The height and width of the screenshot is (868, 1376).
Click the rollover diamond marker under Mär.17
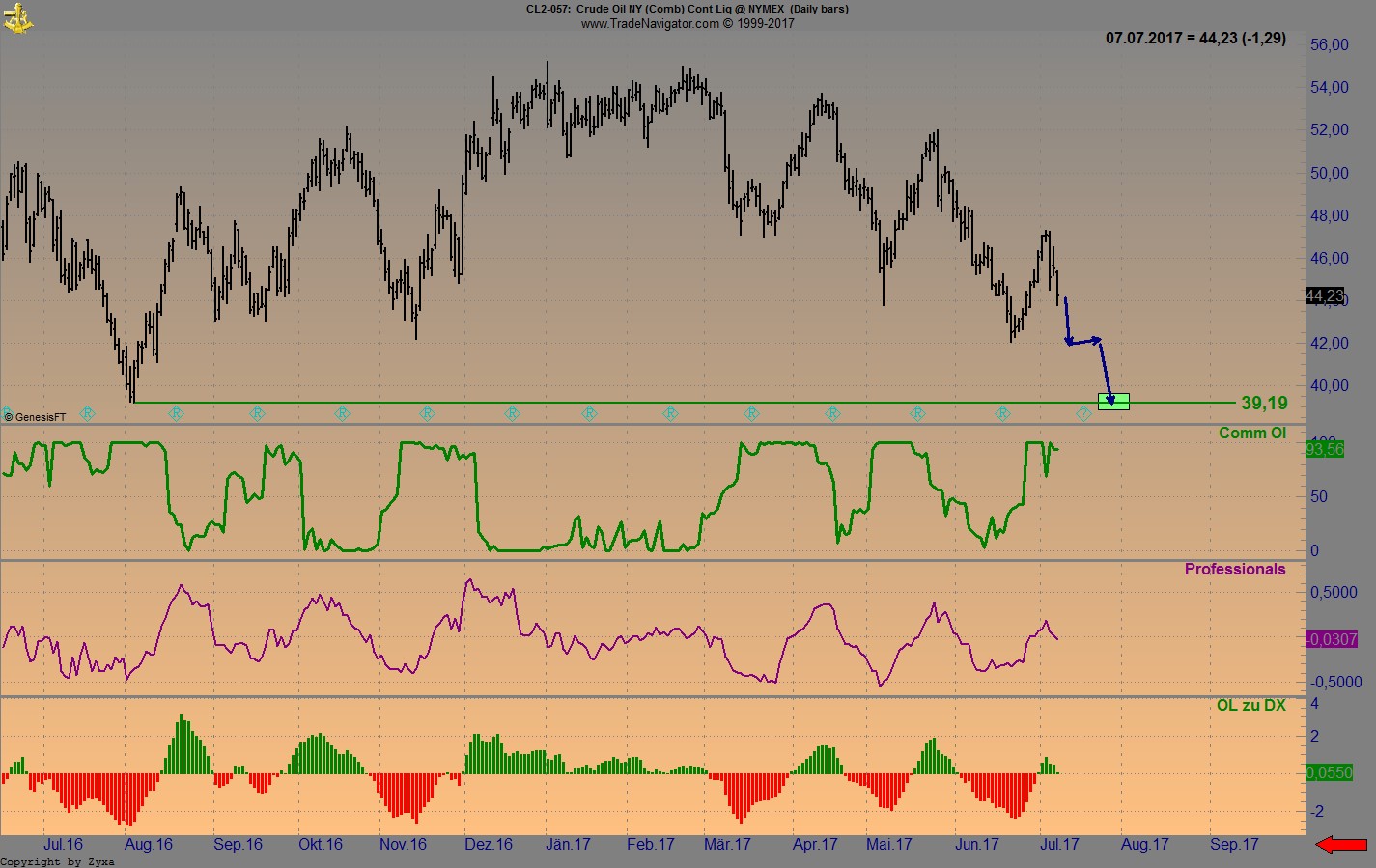[x=749, y=413]
